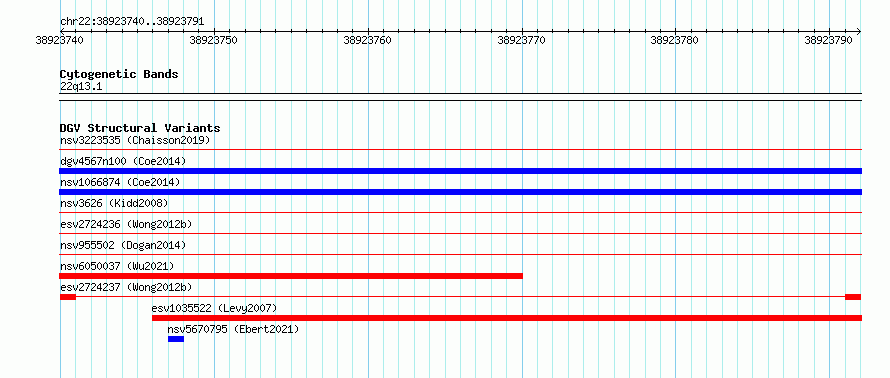Click the dgv4567n100 blue variant bar
Viewport: 890px width, 378px height.
[460, 171]
